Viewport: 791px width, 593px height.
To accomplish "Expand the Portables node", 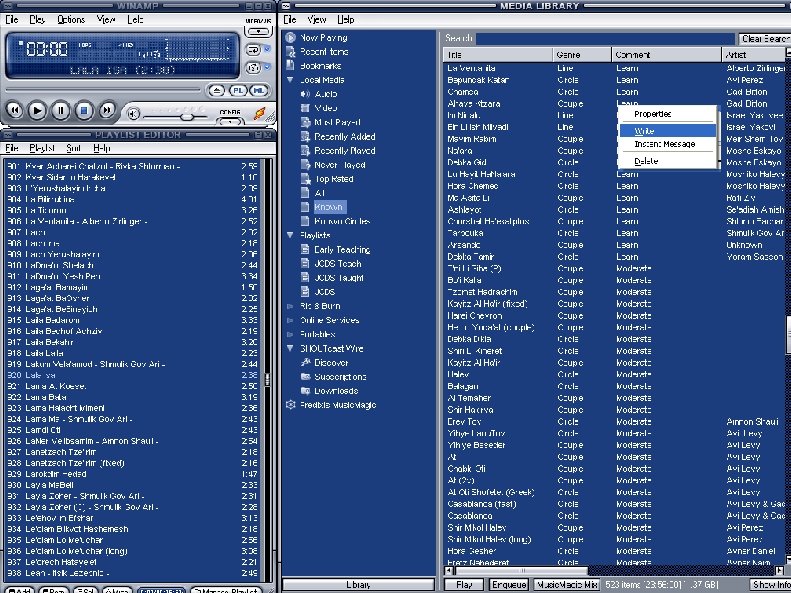I will (290, 334).
